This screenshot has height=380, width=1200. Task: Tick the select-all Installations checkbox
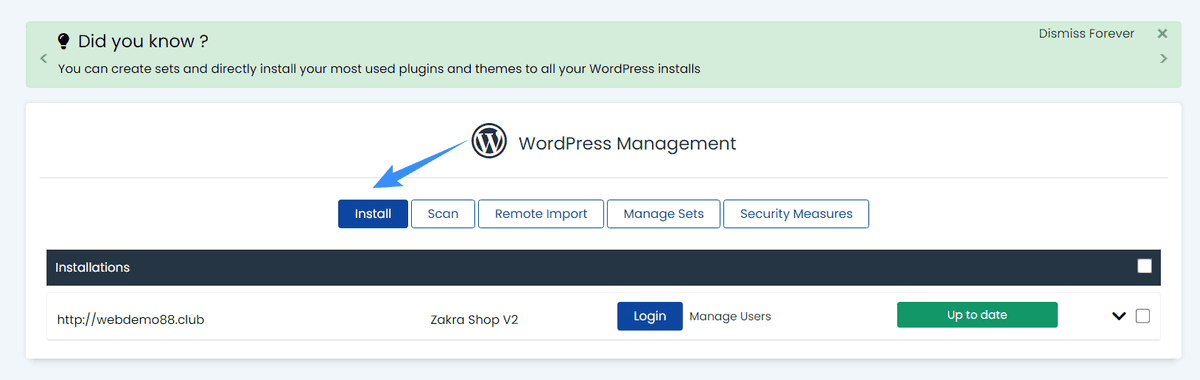point(1145,266)
